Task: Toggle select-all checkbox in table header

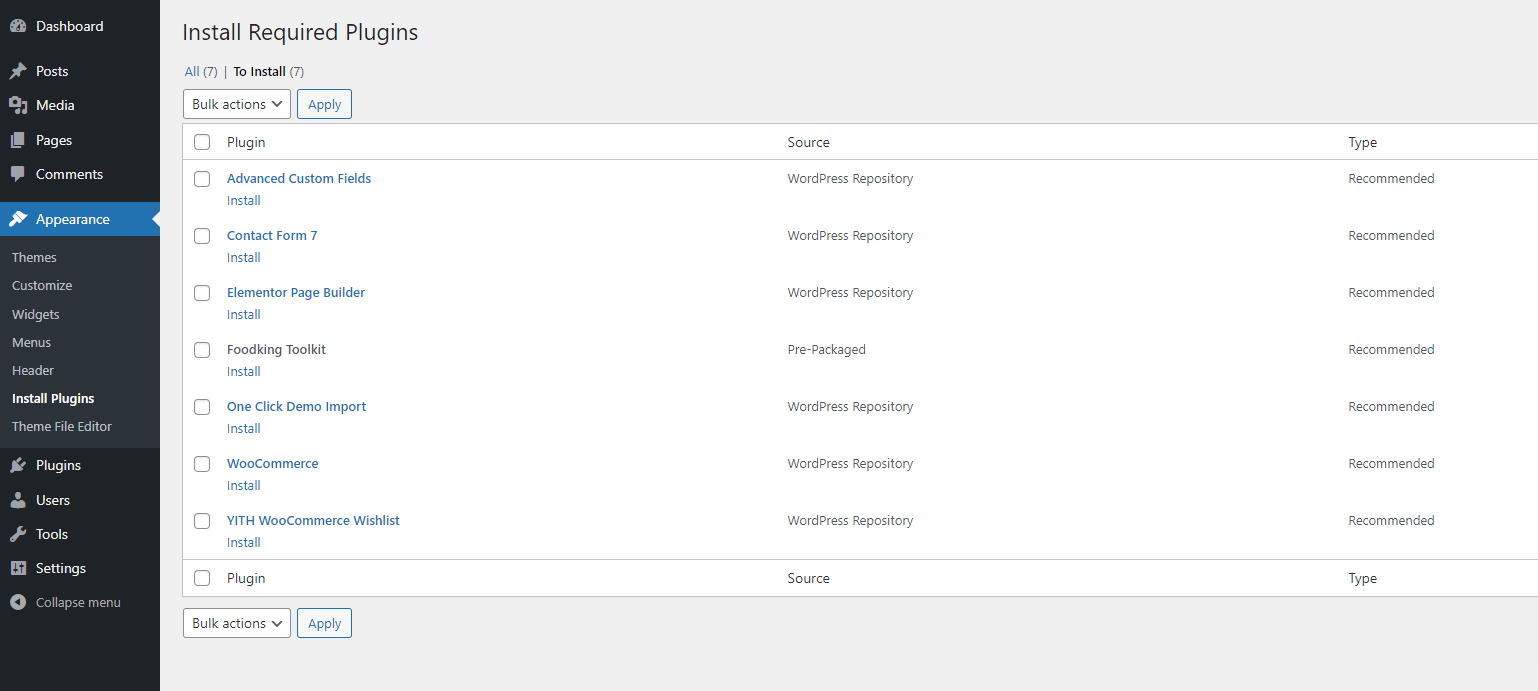Action: click(x=202, y=142)
